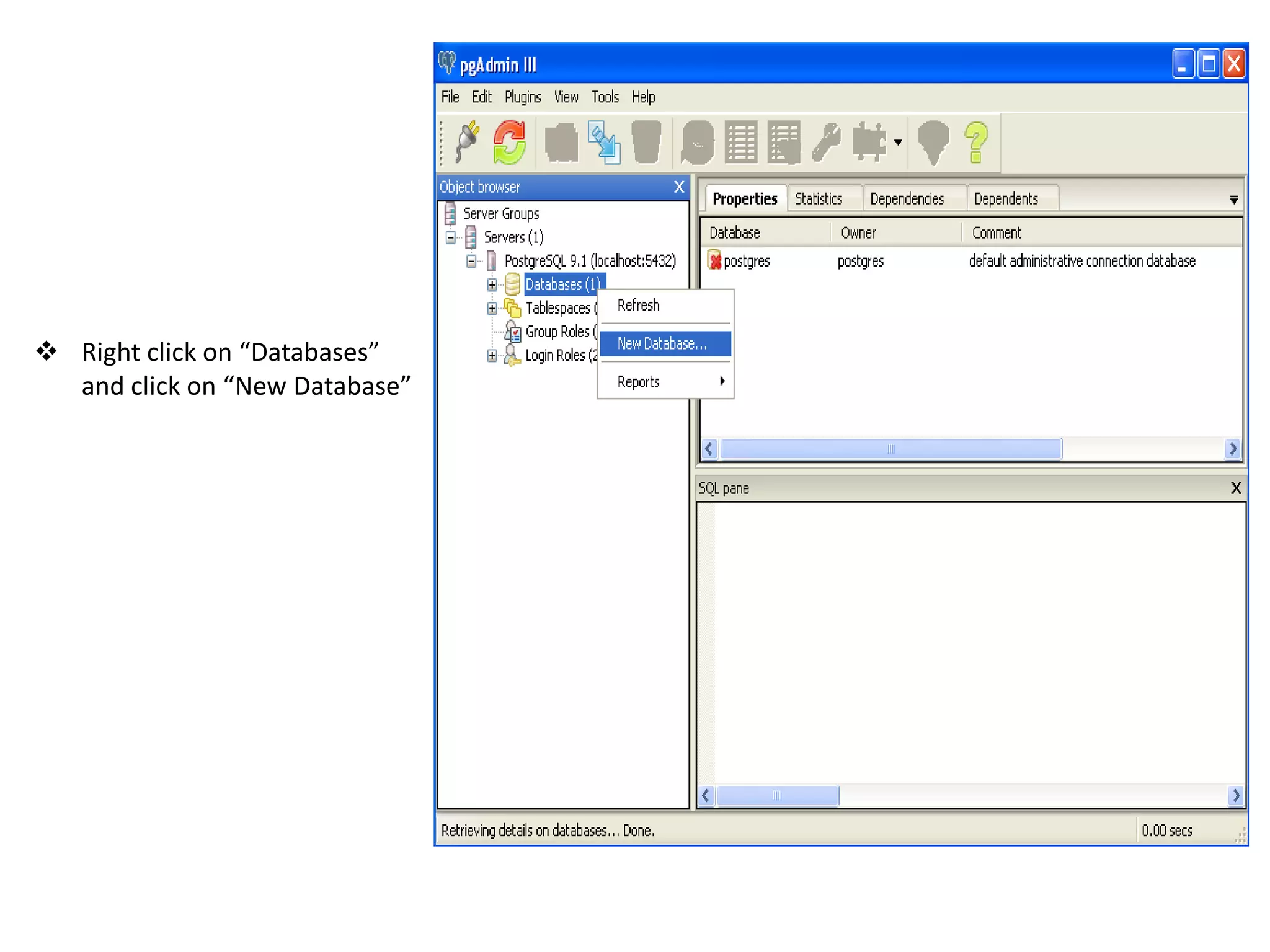The image size is (1270, 952).
Task: Select the Databases (1) tree item
Action: coord(564,284)
